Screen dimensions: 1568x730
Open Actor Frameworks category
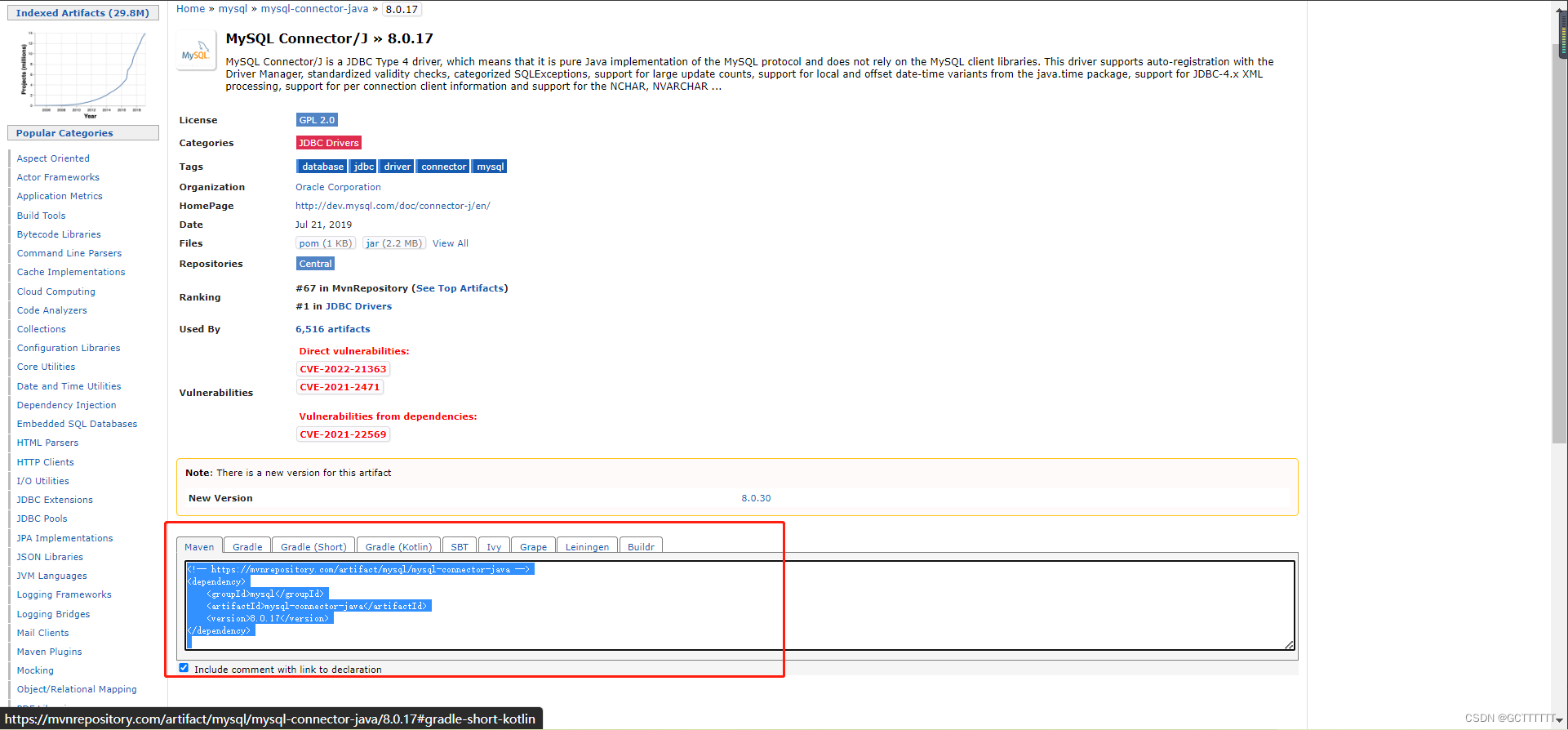tap(58, 177)
